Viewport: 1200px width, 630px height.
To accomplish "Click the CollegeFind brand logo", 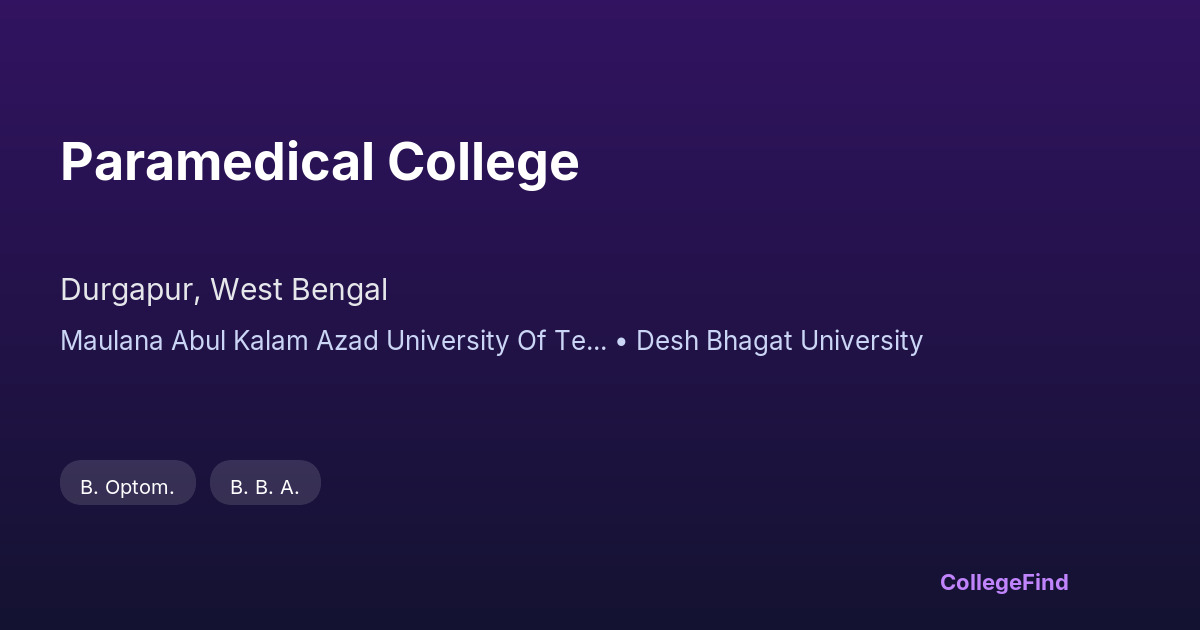I will click(1004, 582).
